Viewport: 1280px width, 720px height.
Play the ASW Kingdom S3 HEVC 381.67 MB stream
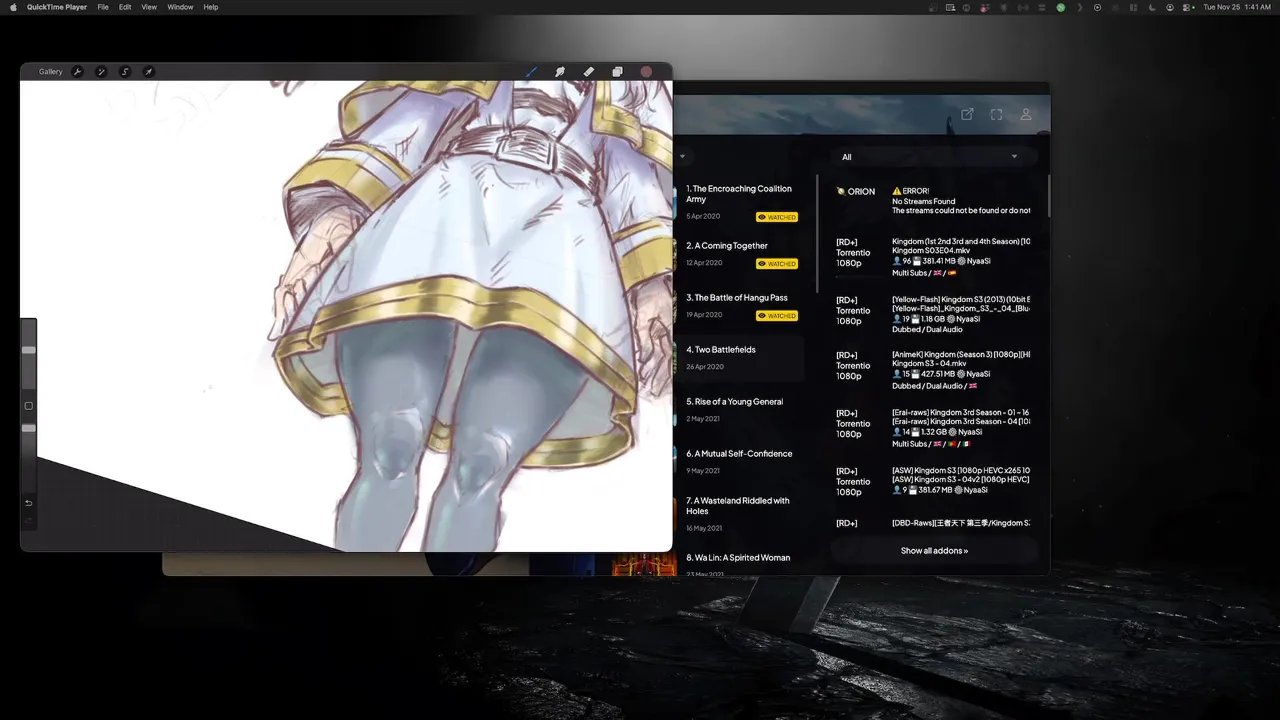932,481
